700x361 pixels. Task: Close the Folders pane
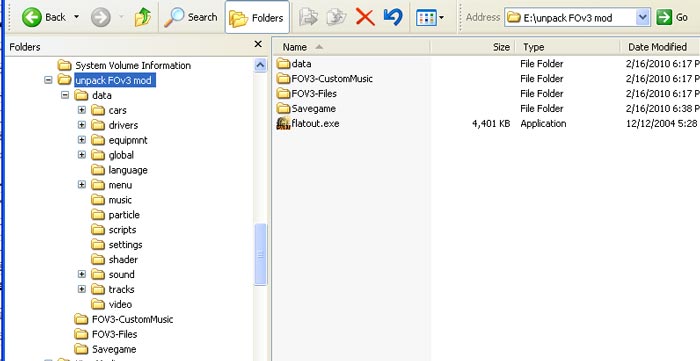[258, 44]
